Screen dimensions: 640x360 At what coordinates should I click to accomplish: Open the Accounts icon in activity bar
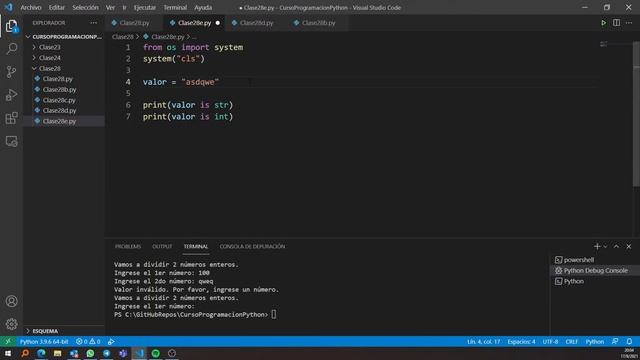pyautogui.click(x=11, y=301)
